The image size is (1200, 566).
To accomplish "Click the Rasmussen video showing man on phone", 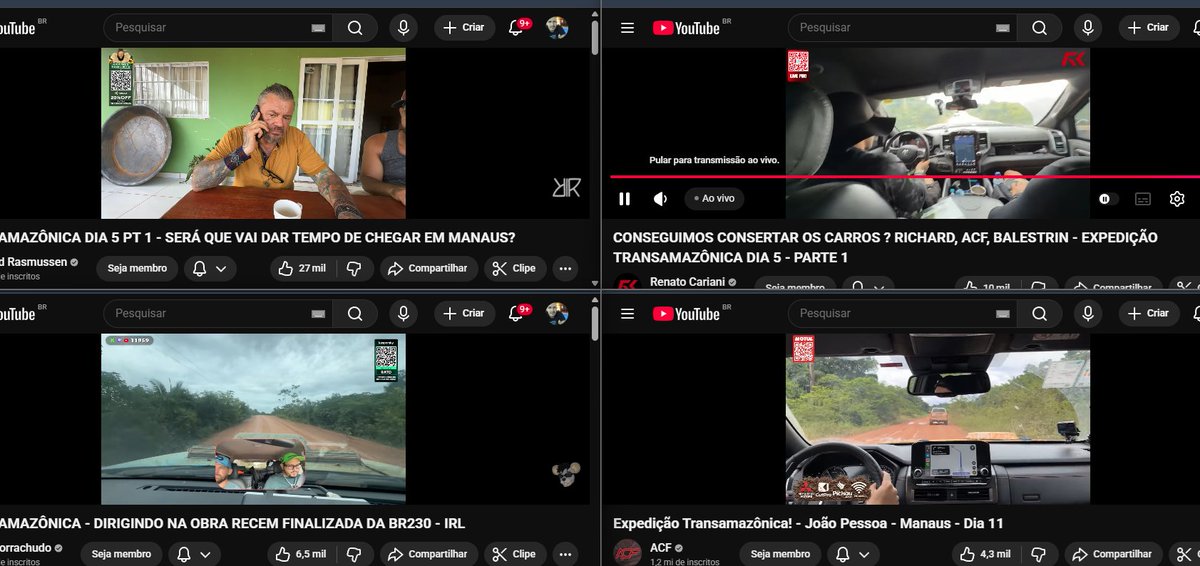I will point(253,133).
